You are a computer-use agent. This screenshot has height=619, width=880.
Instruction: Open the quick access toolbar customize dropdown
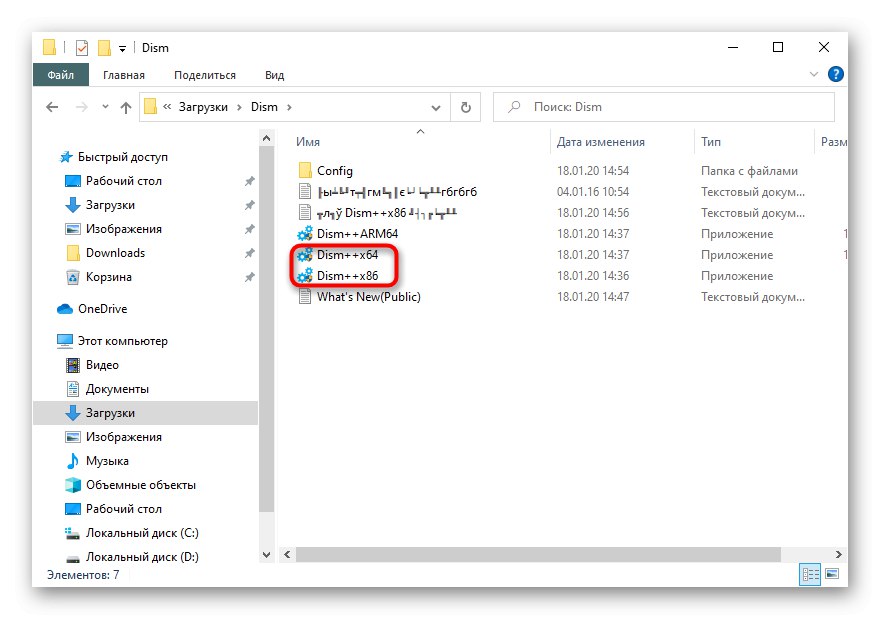122,49
